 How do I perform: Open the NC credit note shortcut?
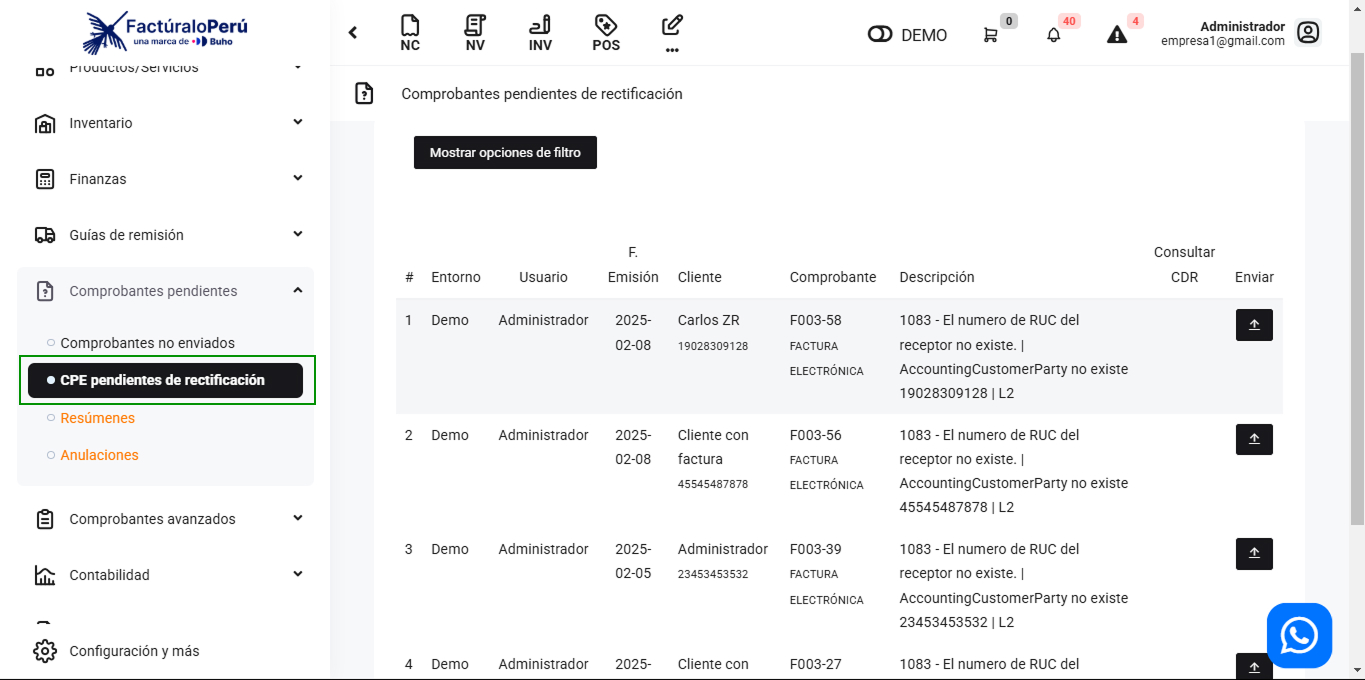click(410, 33)
